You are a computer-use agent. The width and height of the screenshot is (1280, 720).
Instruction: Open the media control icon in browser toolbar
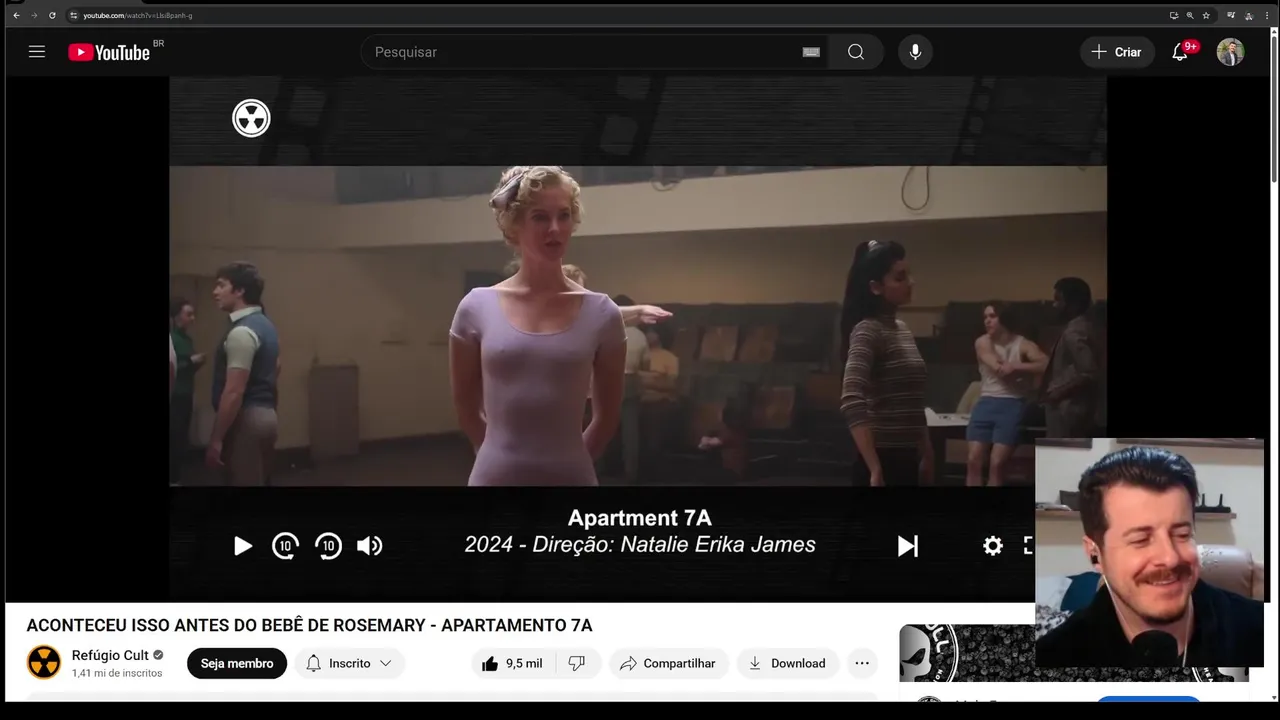tap(1231, 16)
